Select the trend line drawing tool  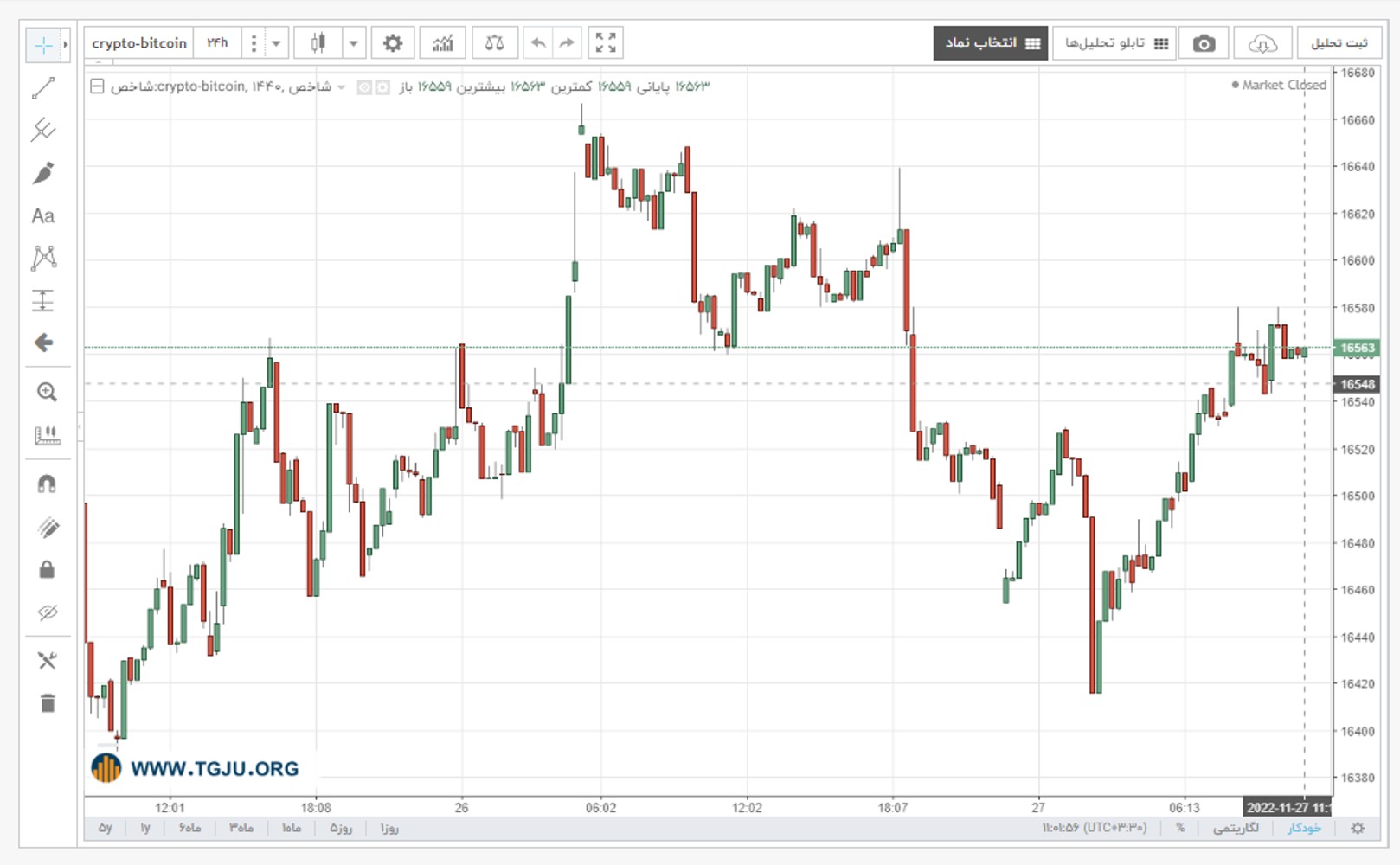[x=43, y=88]
